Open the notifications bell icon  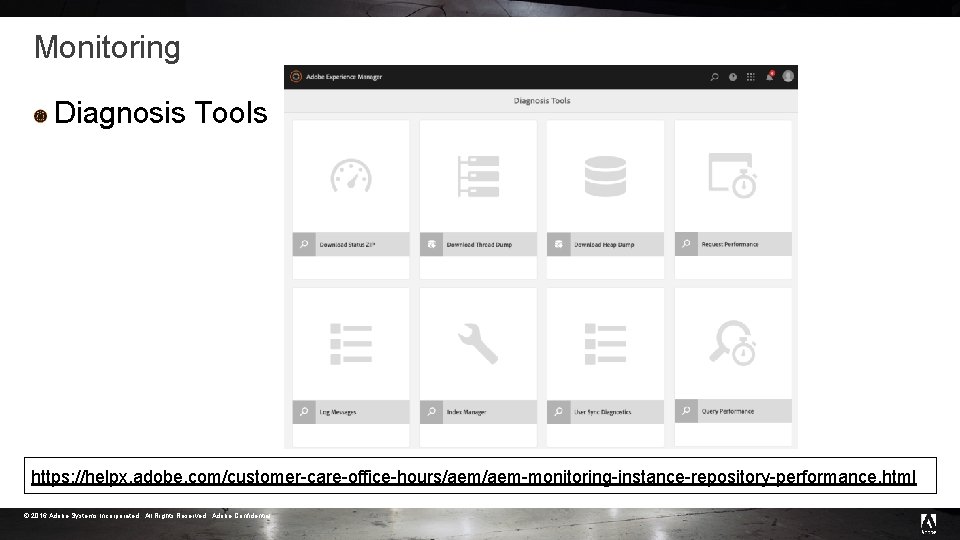pos(770,76)
